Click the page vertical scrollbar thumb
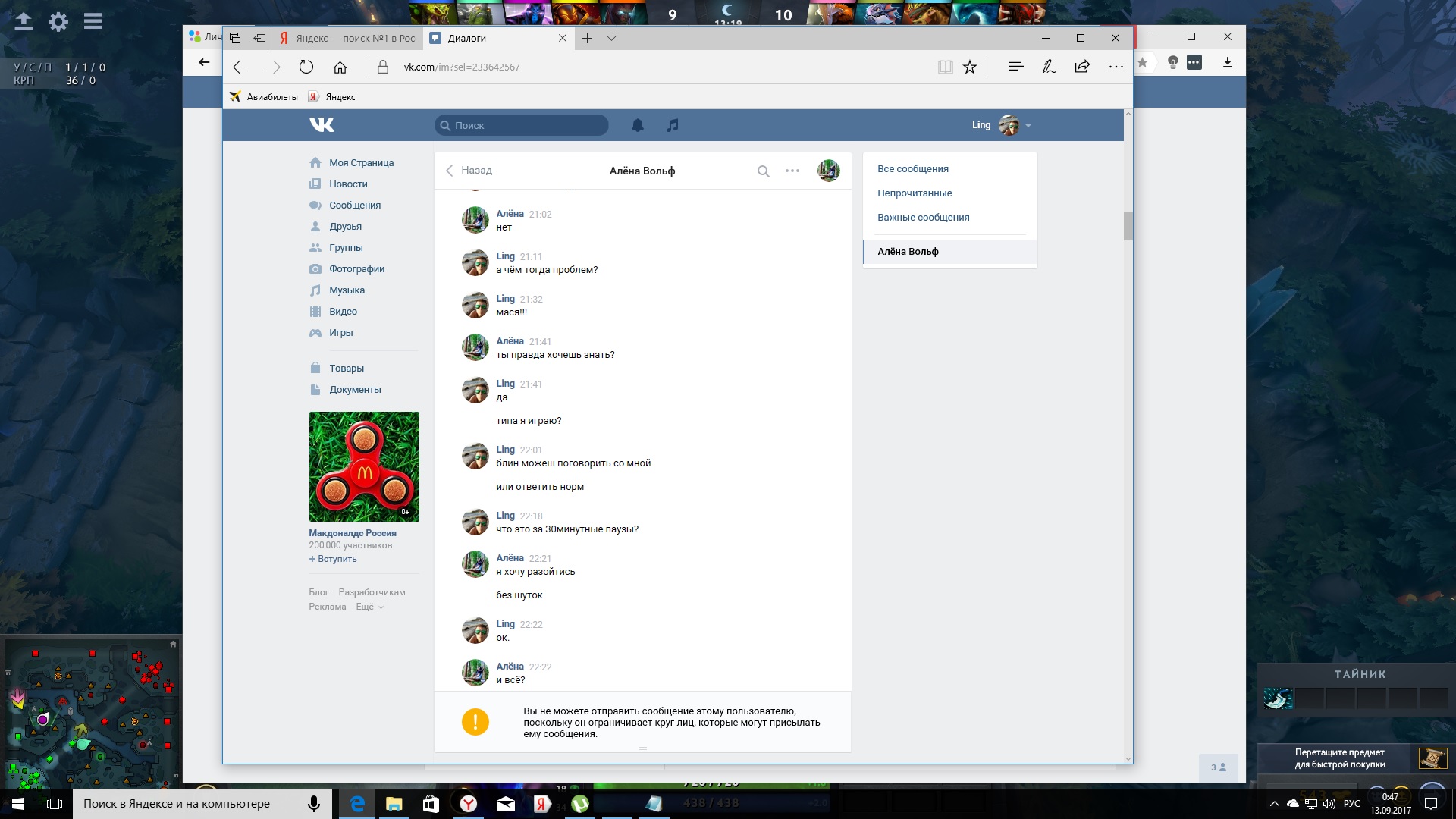The height and width of the screenshot is (819, 1456). pos(1128,226)
